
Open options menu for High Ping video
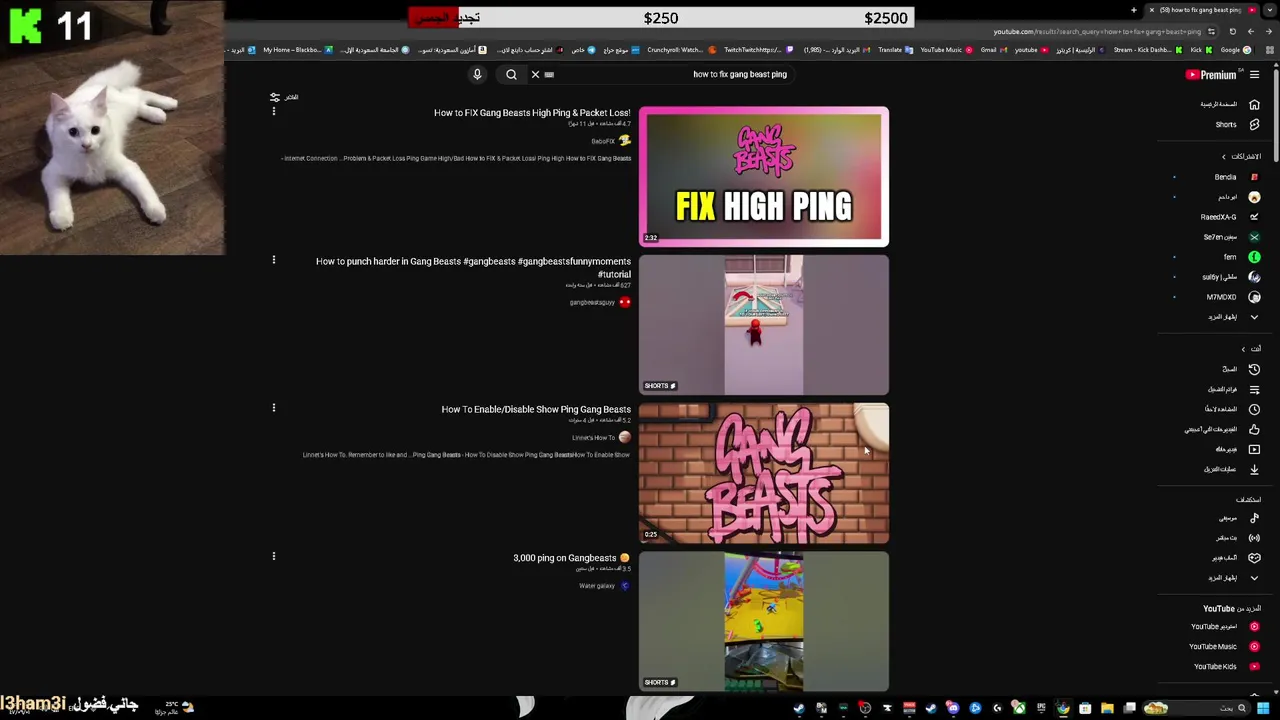pos(273,111)
